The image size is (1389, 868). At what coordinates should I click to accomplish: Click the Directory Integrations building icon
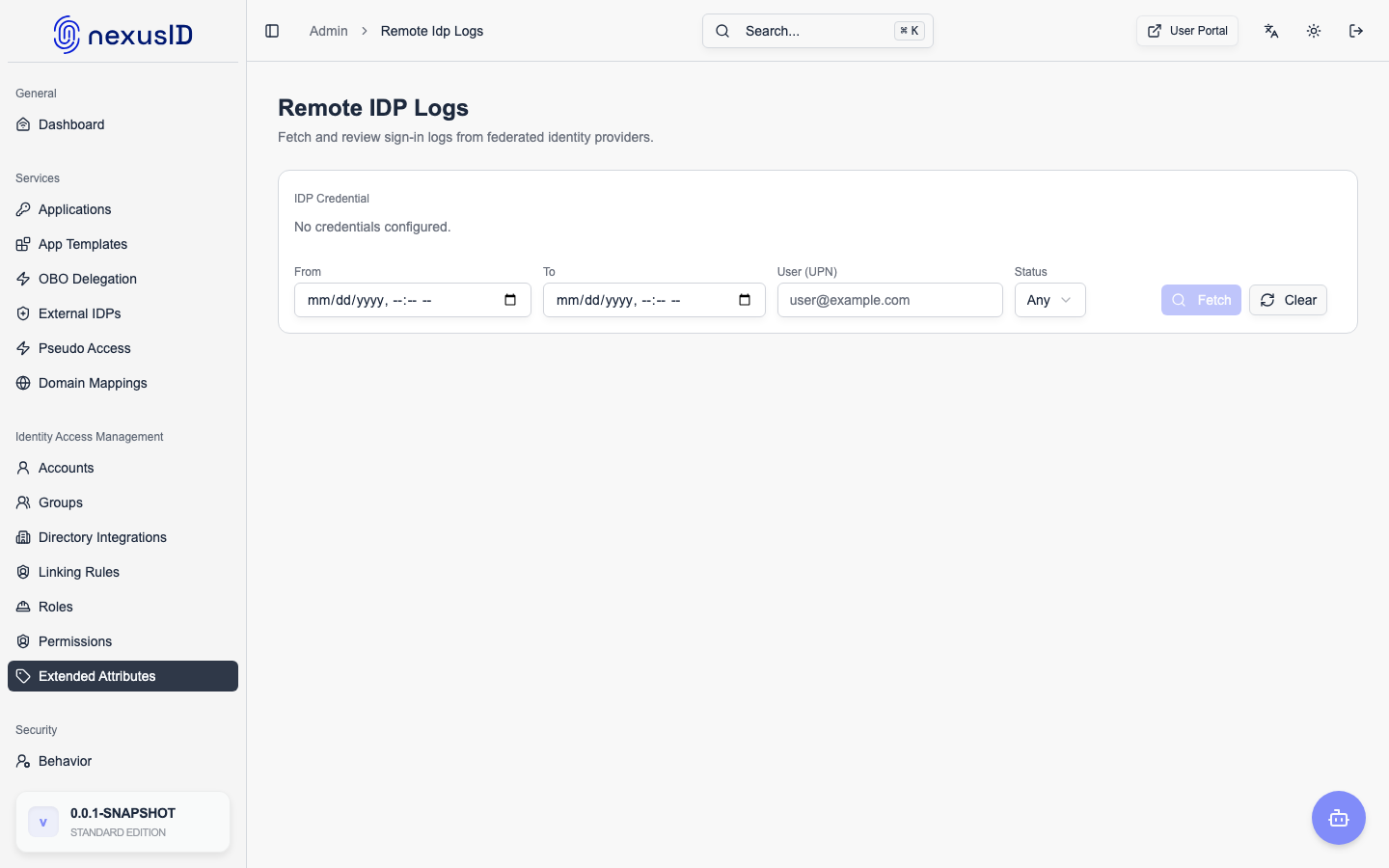[x=23, y=537]
